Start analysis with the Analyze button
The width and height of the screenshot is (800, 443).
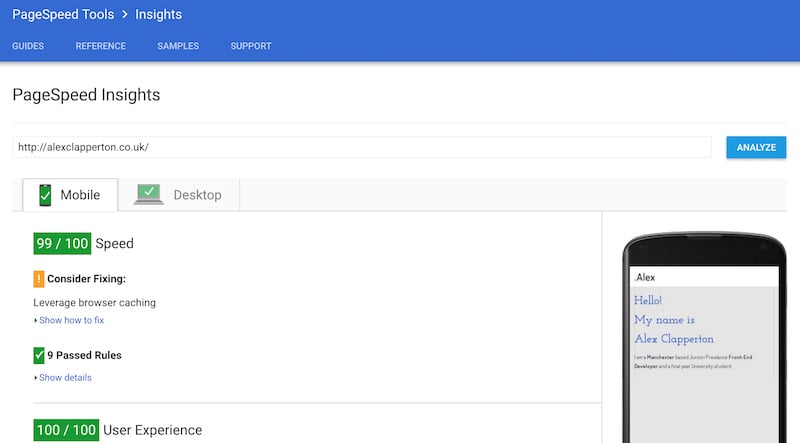(x=756, y=147)
